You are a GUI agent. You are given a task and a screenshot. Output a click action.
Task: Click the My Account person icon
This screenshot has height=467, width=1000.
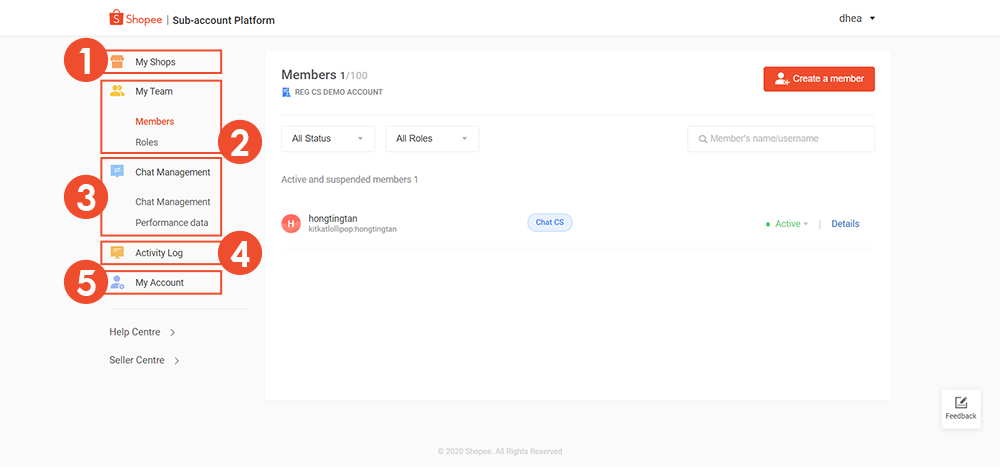tap(117, 283)
